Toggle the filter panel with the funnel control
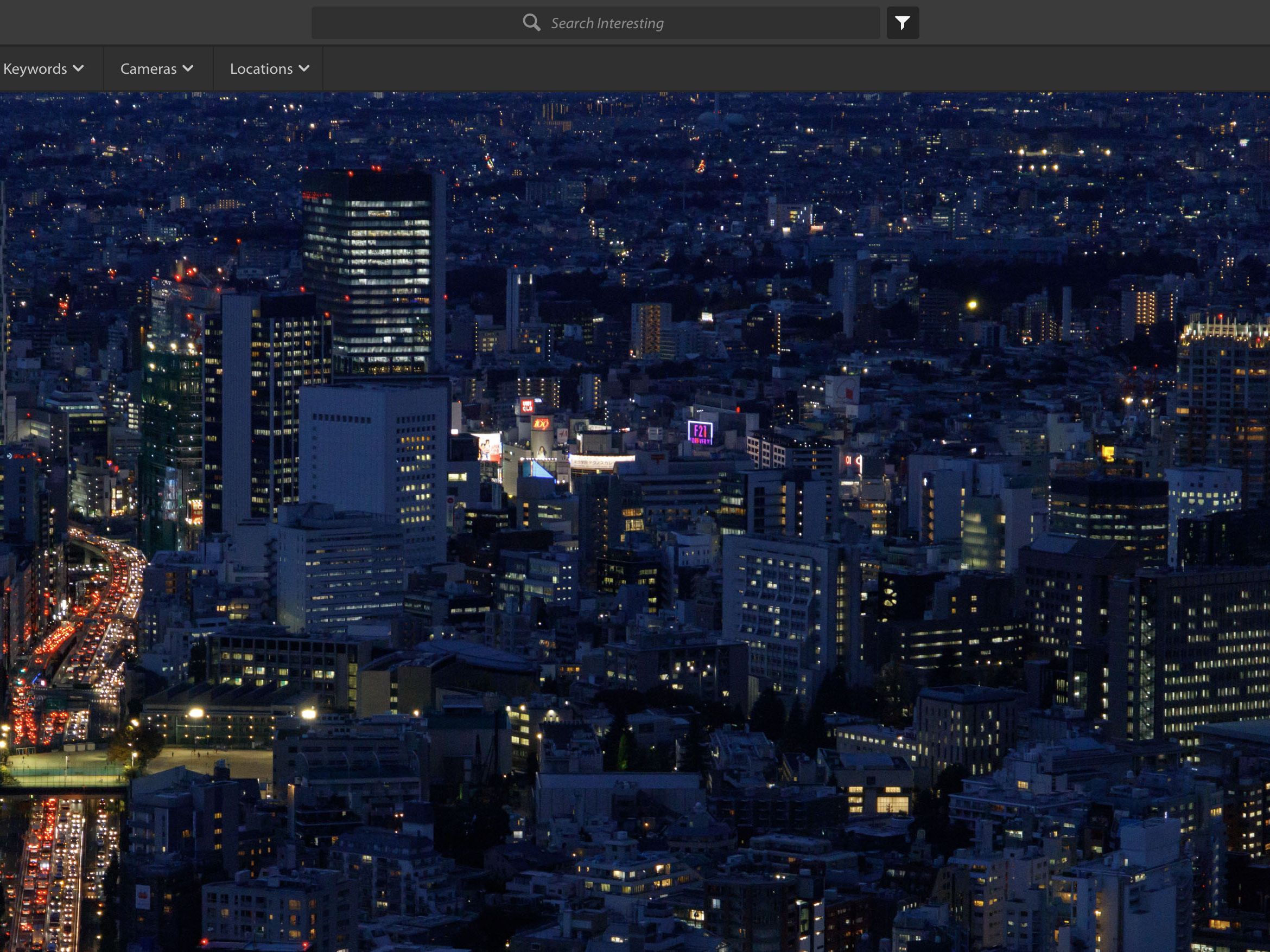 coord(903,23)
